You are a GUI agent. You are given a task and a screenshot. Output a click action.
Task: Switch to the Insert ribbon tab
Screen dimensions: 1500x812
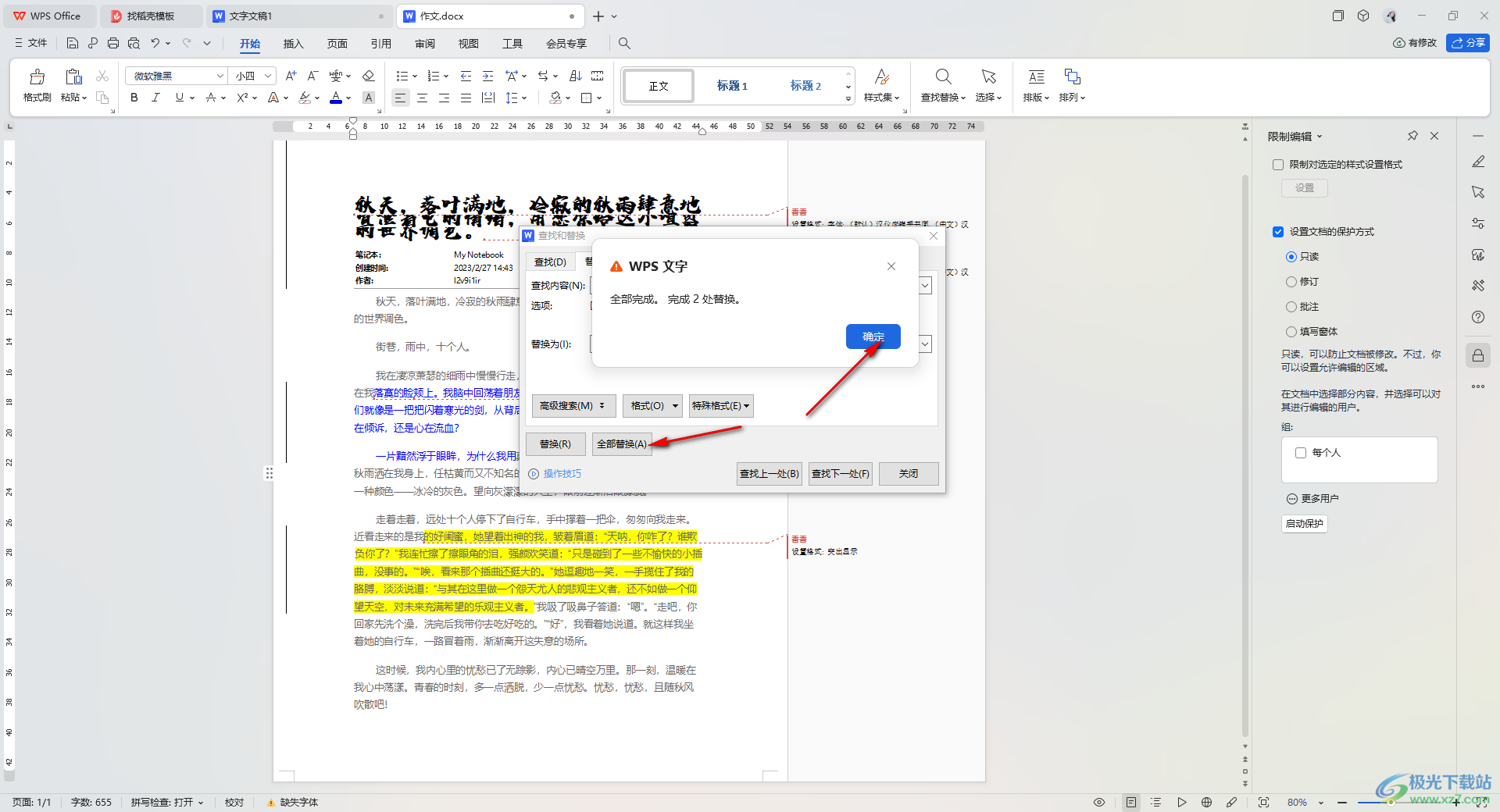coord(293,44)
